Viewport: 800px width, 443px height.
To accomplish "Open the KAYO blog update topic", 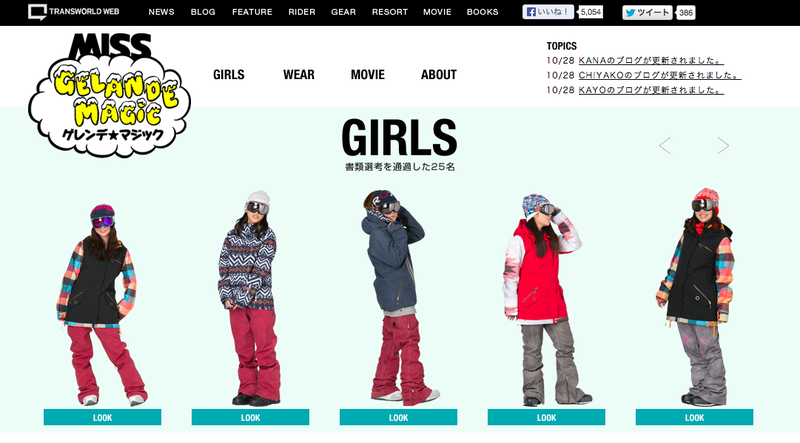I will (x=651, y=90).
